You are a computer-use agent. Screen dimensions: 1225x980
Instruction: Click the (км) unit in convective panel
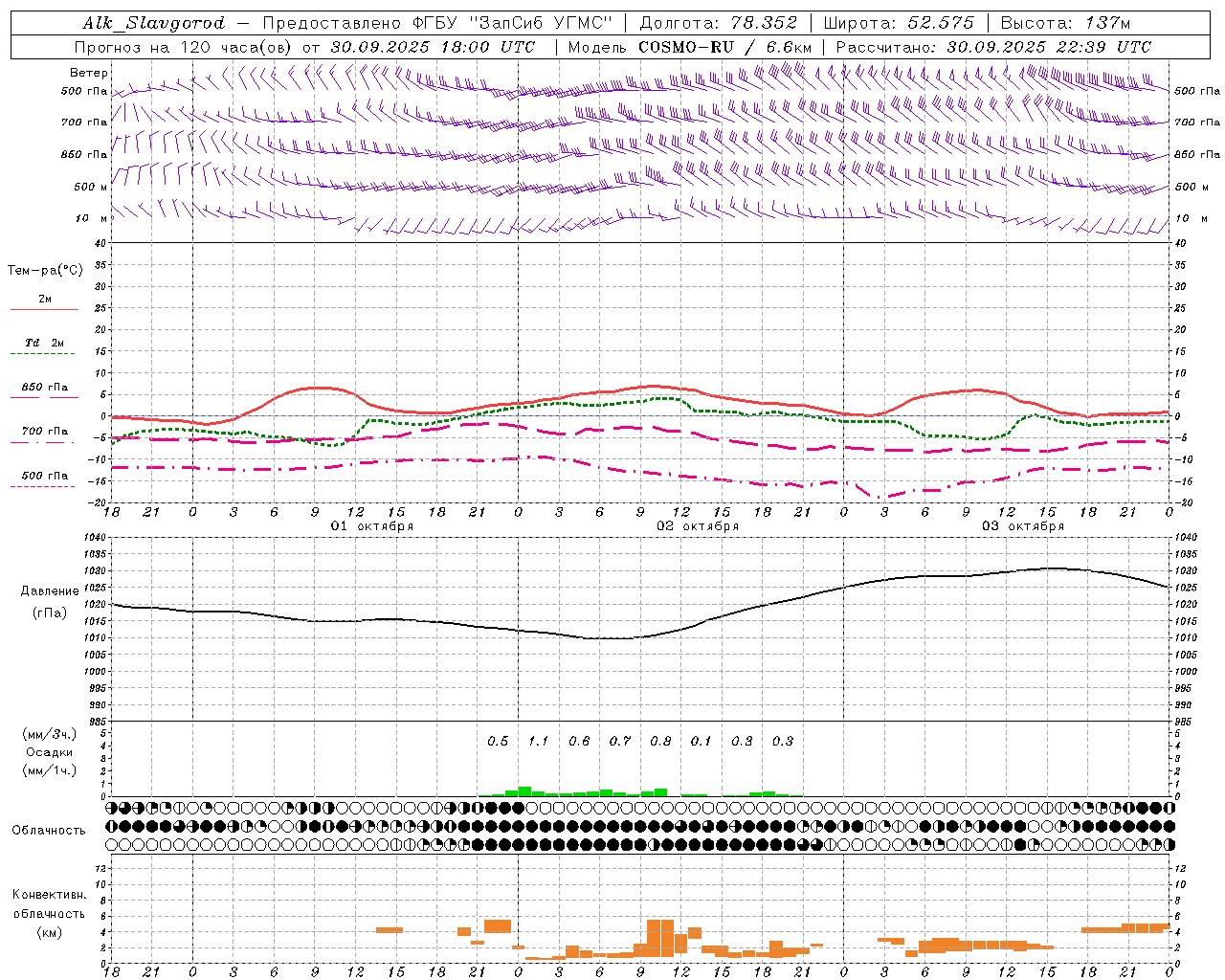50,932
